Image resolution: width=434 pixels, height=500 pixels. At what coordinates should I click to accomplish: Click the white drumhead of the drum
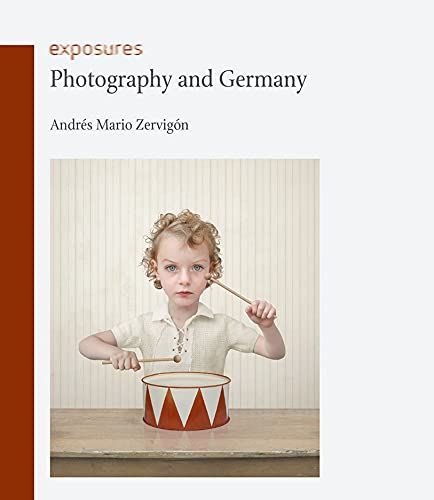tap(186, 380)
